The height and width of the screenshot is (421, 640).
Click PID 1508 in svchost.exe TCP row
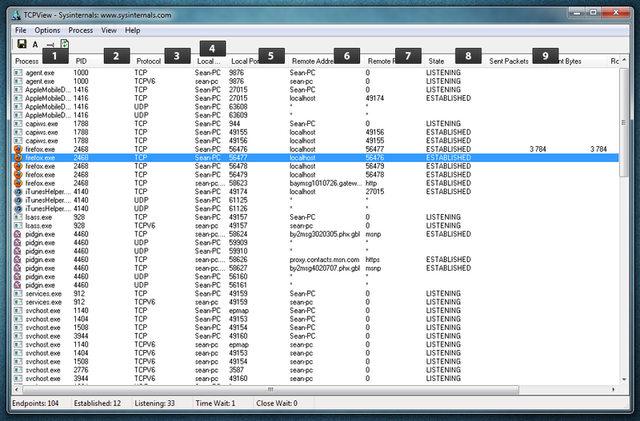pyautogui.click(x=81, y=327)
